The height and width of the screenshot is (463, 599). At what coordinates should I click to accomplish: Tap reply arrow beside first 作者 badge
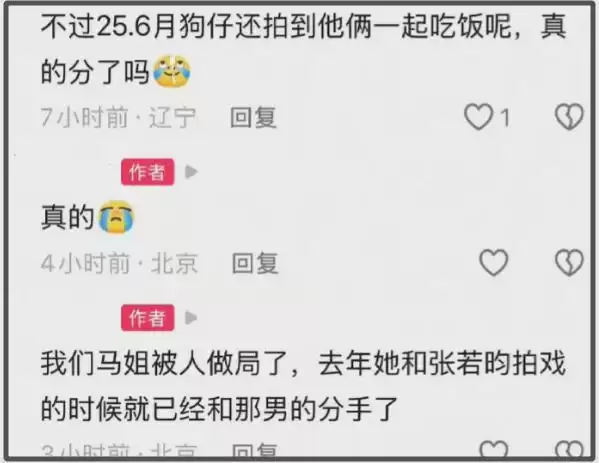[191, 172]
